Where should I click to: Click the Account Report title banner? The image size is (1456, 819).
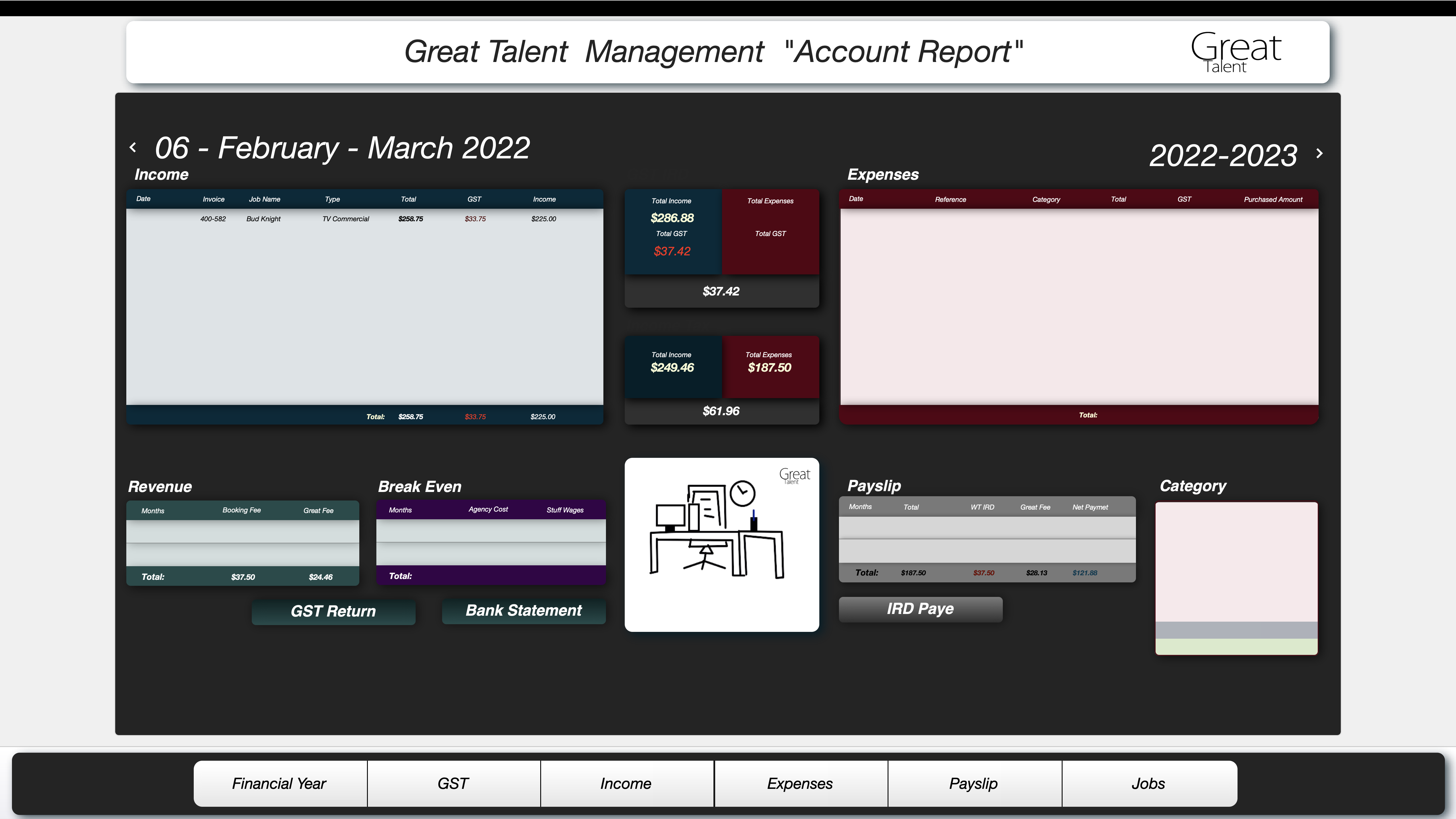(727, 52)
